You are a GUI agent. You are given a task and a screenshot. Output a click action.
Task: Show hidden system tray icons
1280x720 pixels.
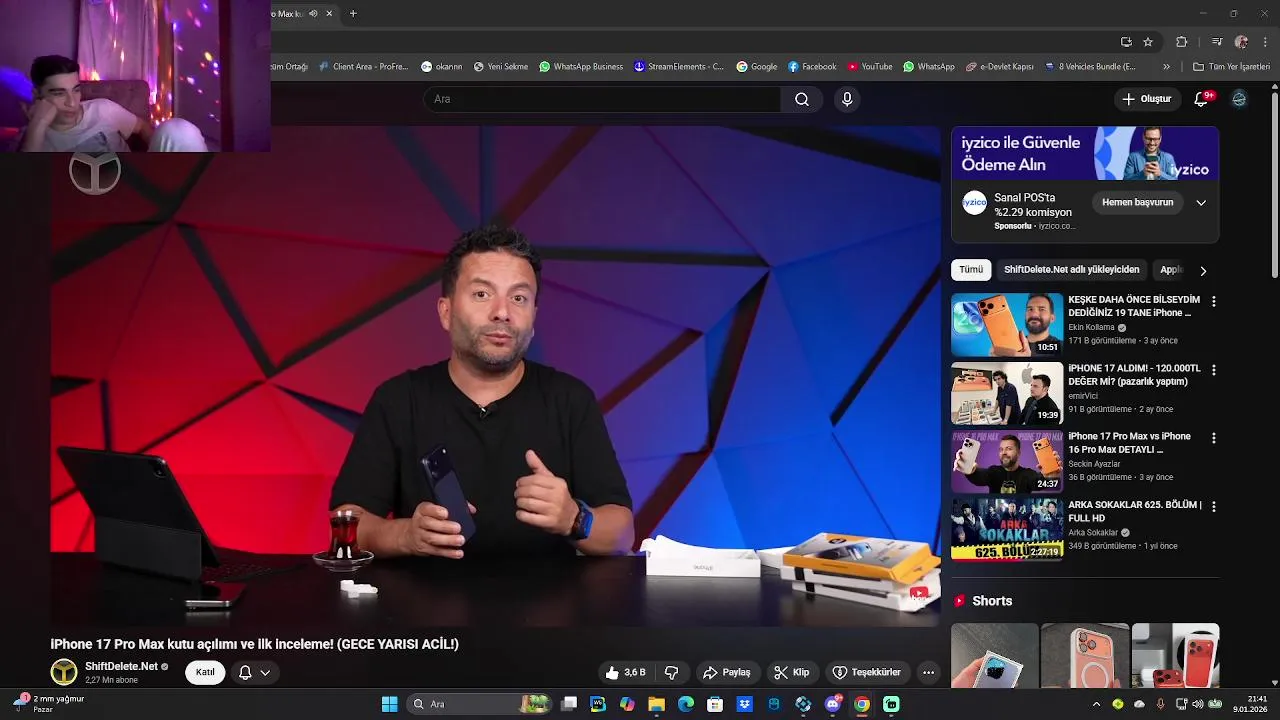point(1096,704)
